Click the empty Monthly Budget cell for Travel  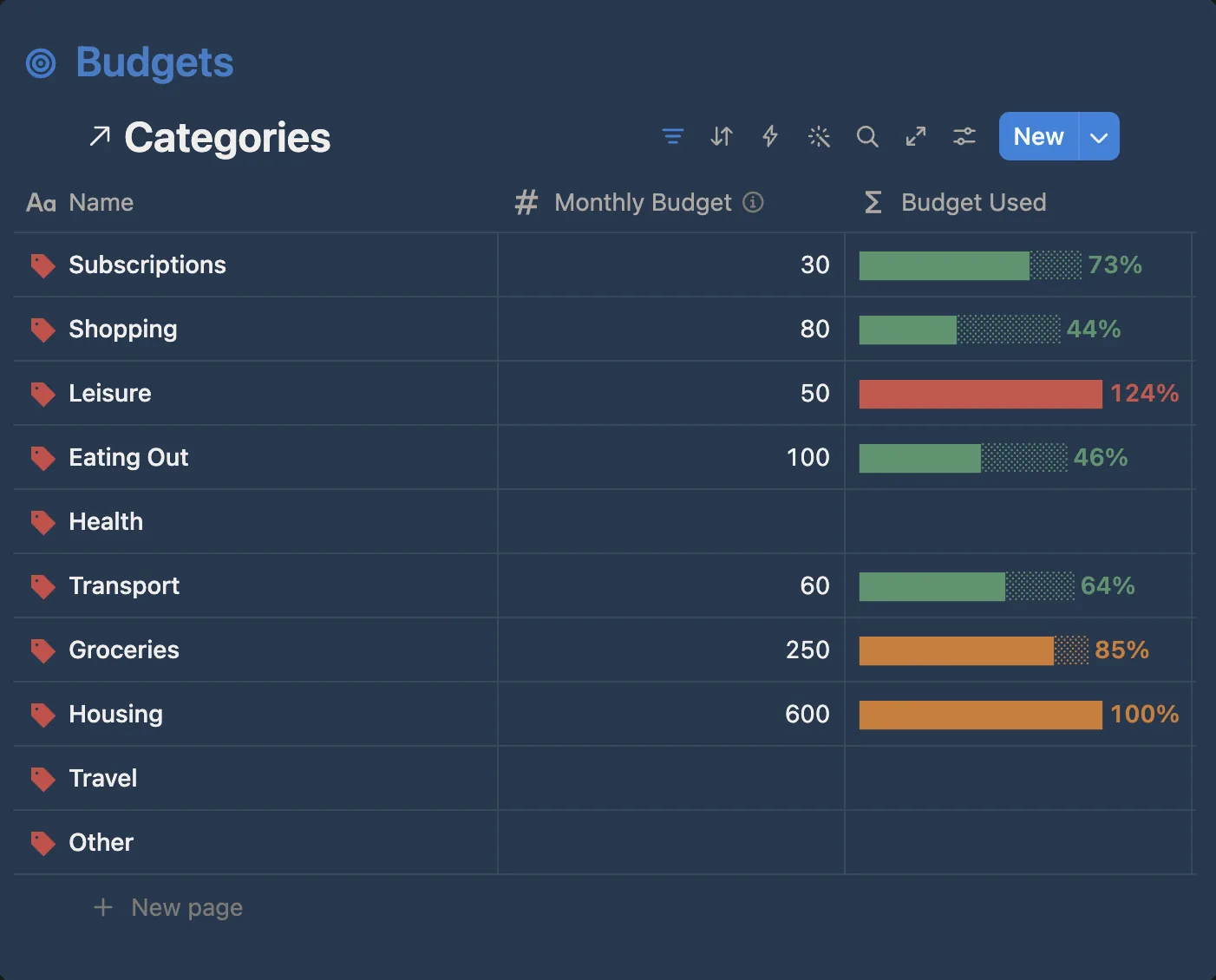(671, 778)
